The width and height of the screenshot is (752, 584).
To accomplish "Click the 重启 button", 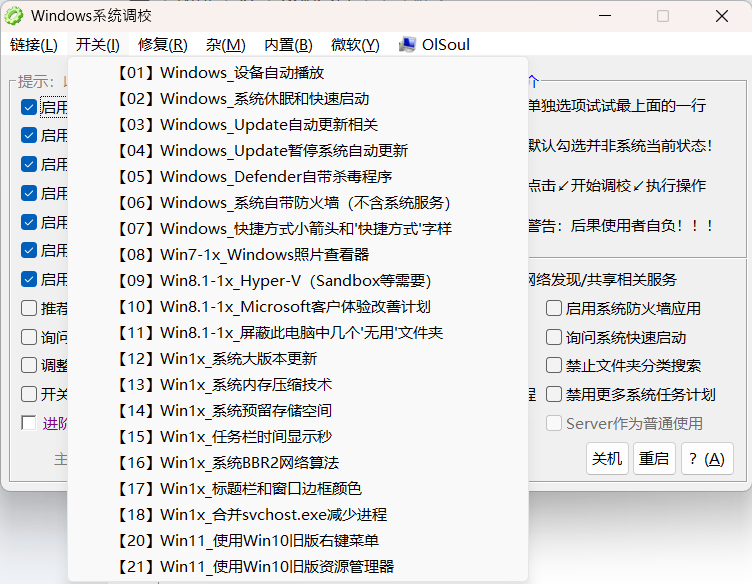I will tap(654, 458).
